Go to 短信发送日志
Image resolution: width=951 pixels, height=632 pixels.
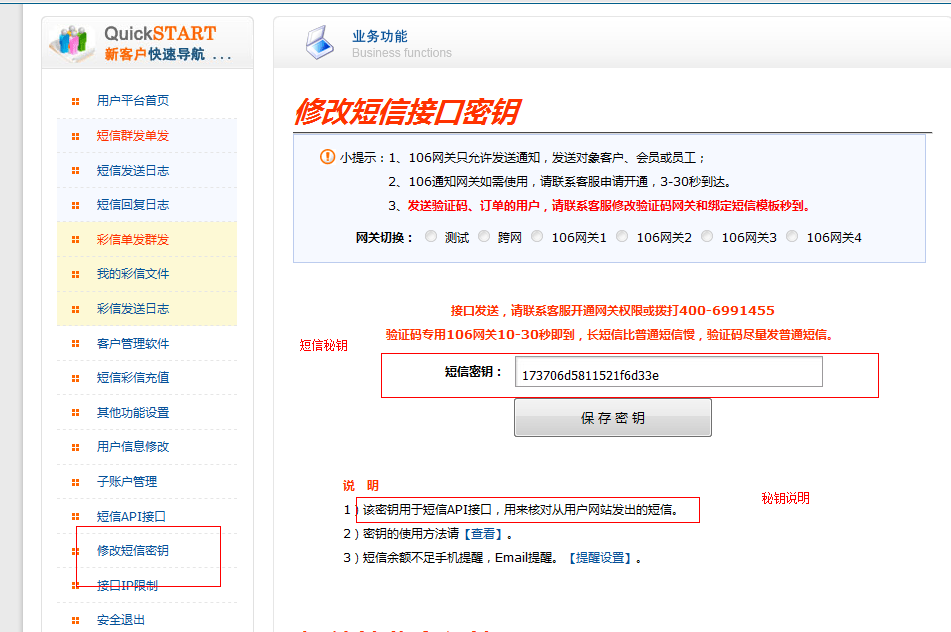pyautogui.click(x=133, y=170)
